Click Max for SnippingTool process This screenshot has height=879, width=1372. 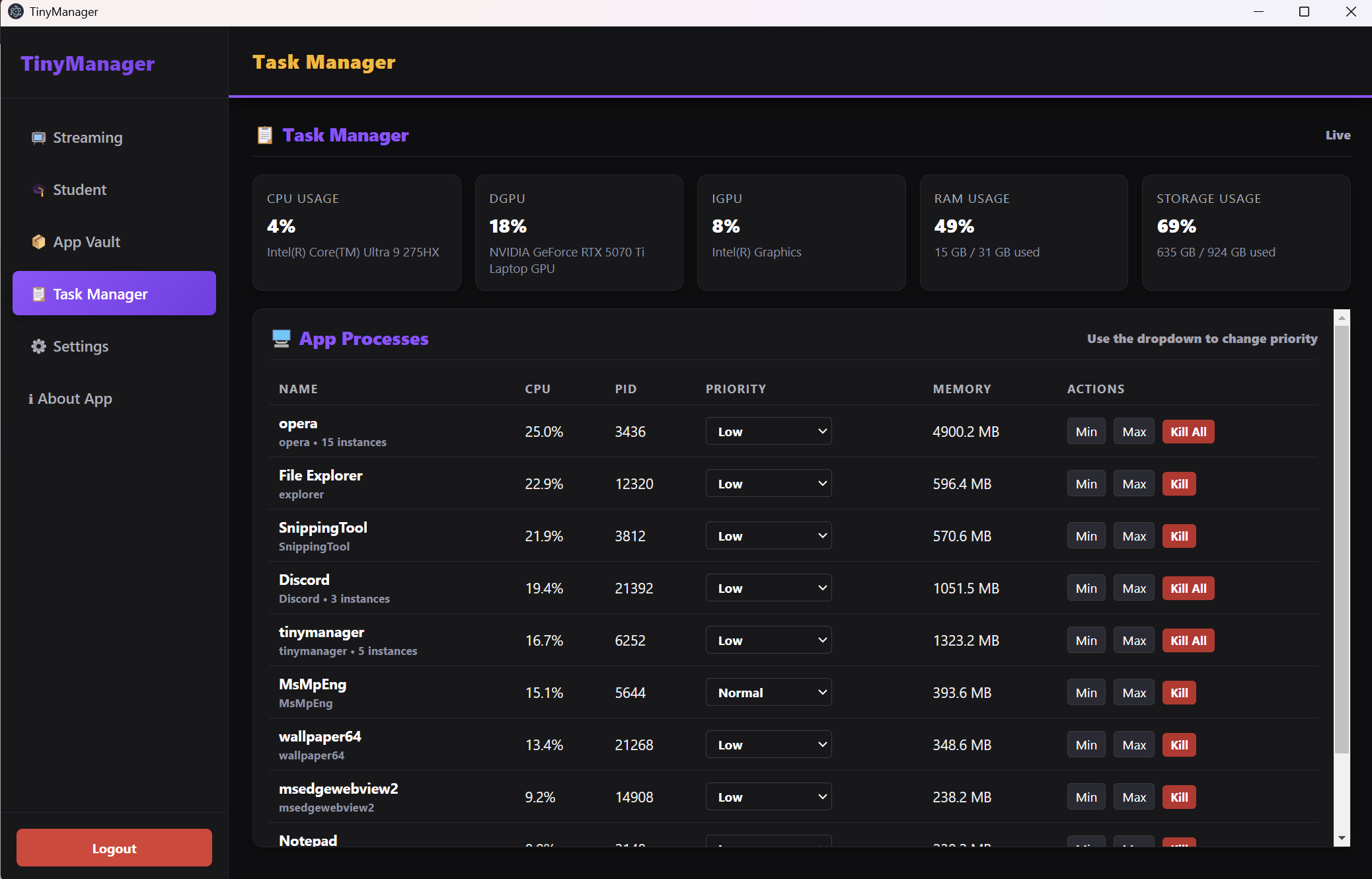(1134, 536)
